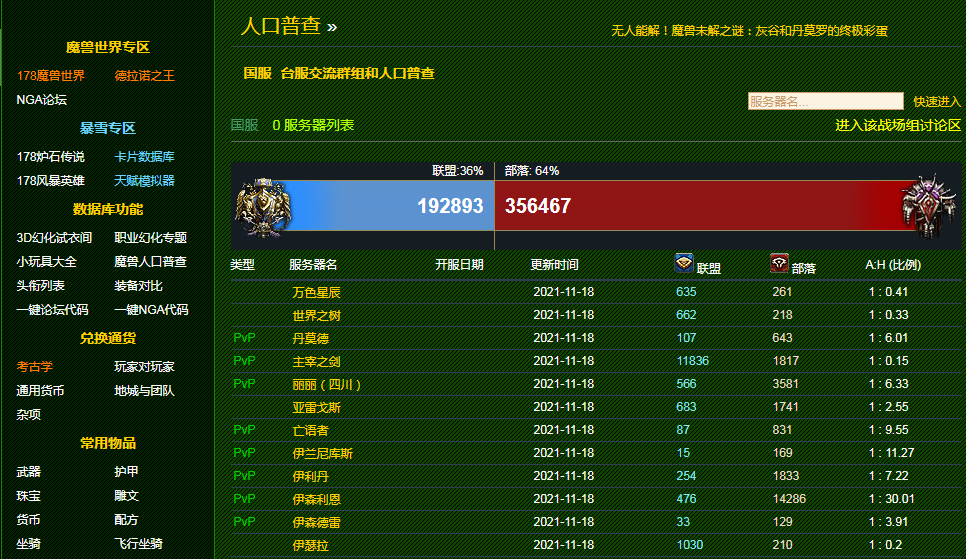Image resolution: width=966 pixels, height=559 pixels.
Task: Click the A:H (比例) column header
Action: tap(893, 265)
